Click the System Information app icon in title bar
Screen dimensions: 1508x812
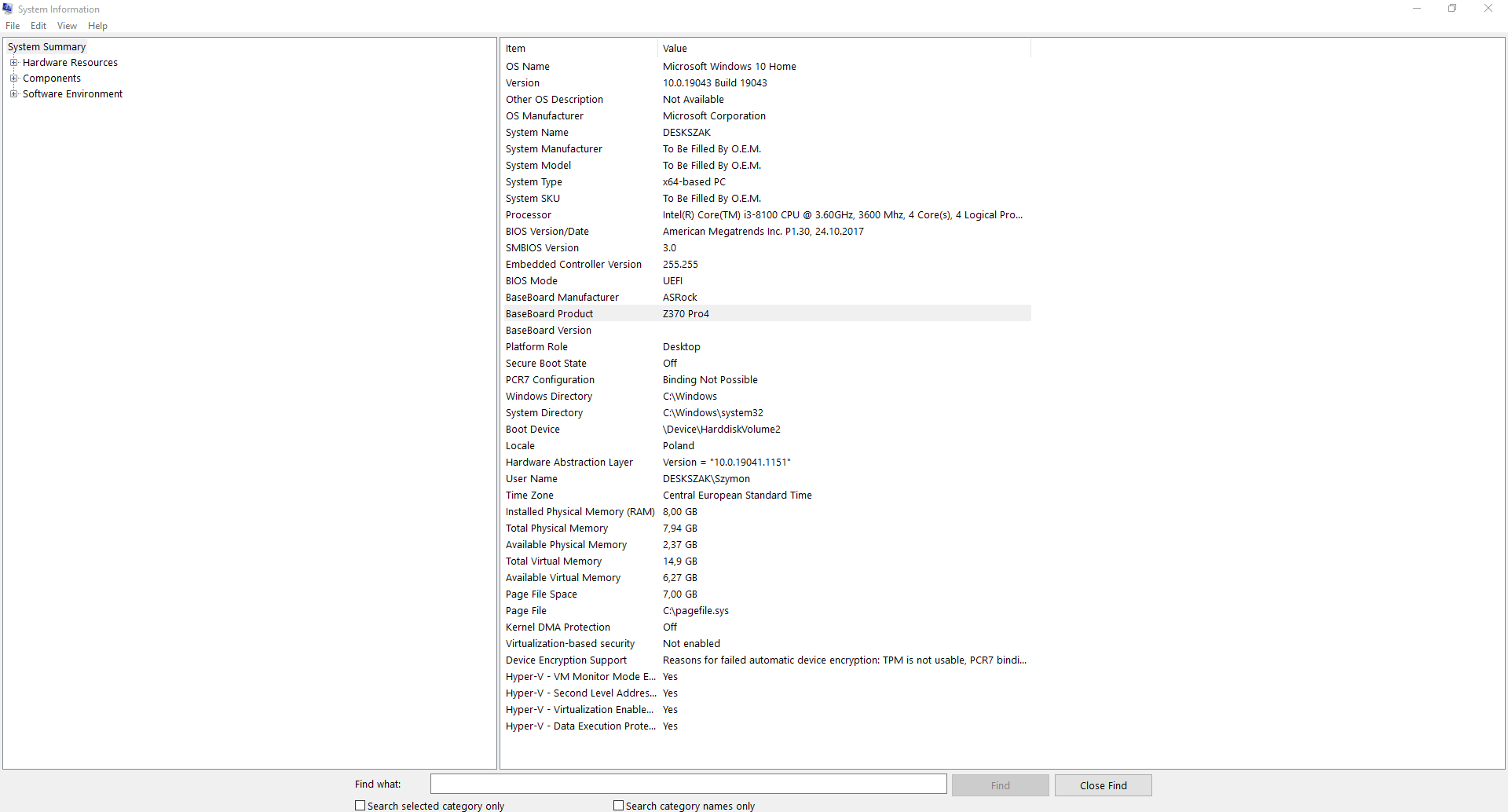[8, 9]
